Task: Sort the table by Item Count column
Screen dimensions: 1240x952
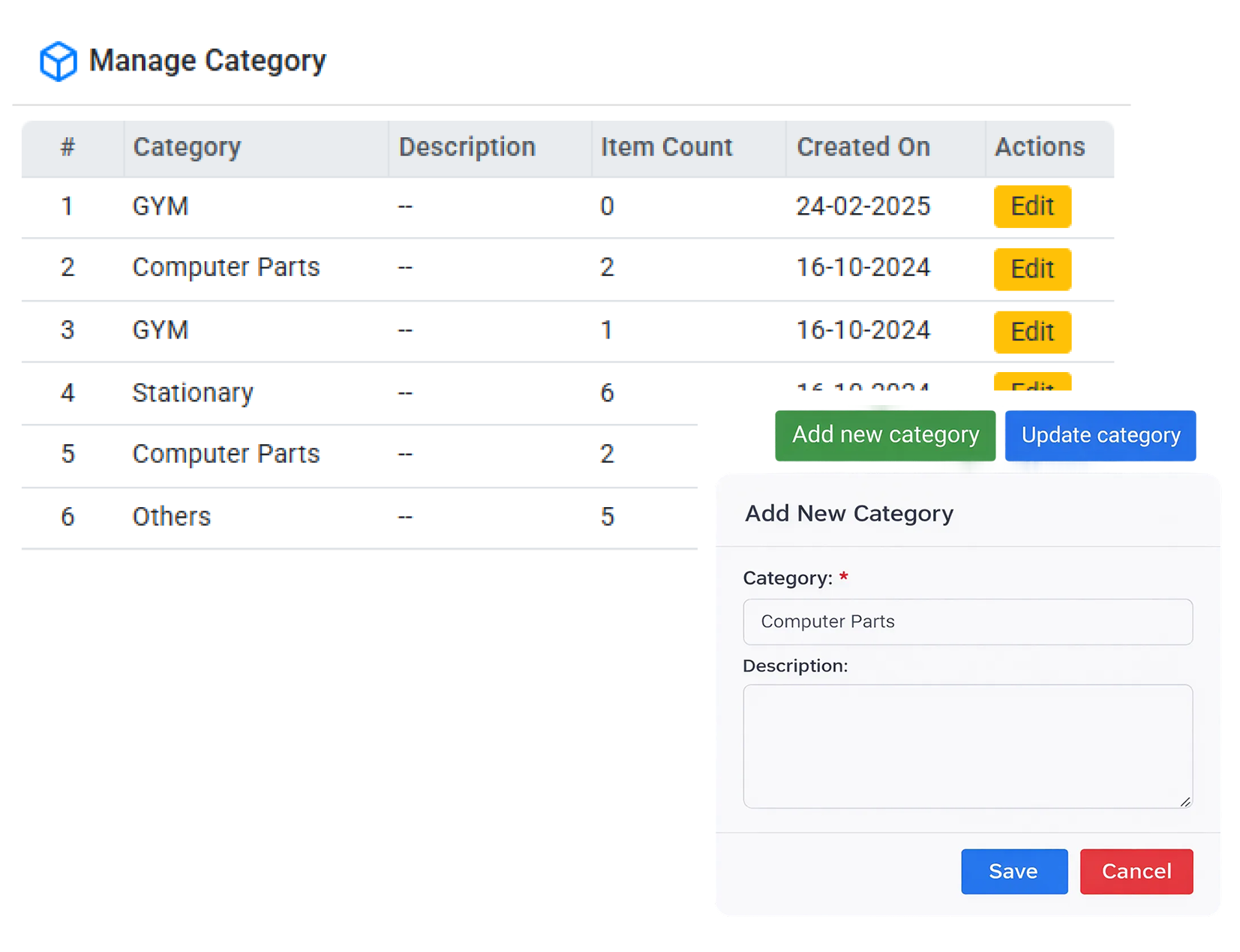Action: click(x=666, y=147)
